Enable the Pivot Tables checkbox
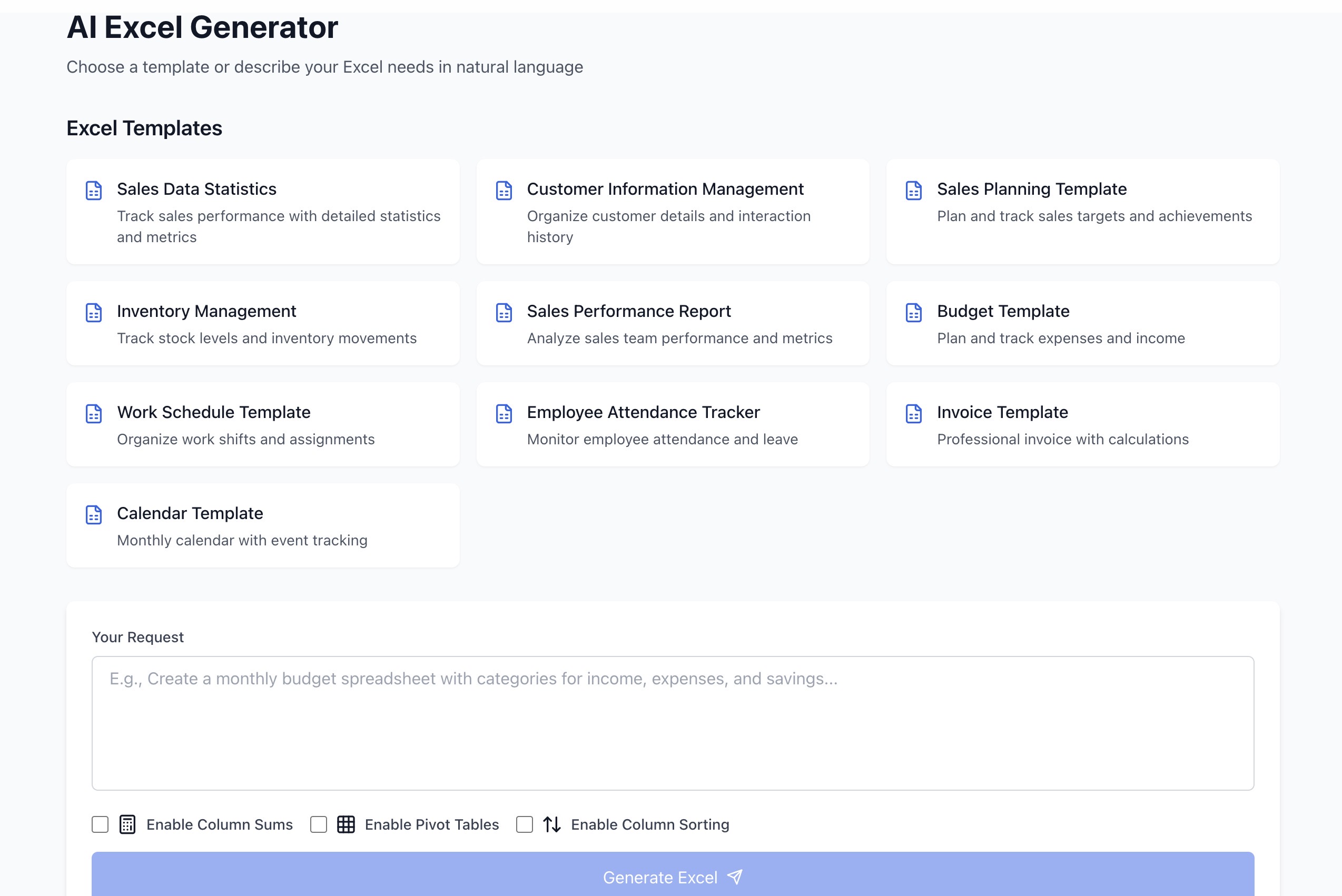The width and height of the screenshot is (1342, 896). (318, 824)
